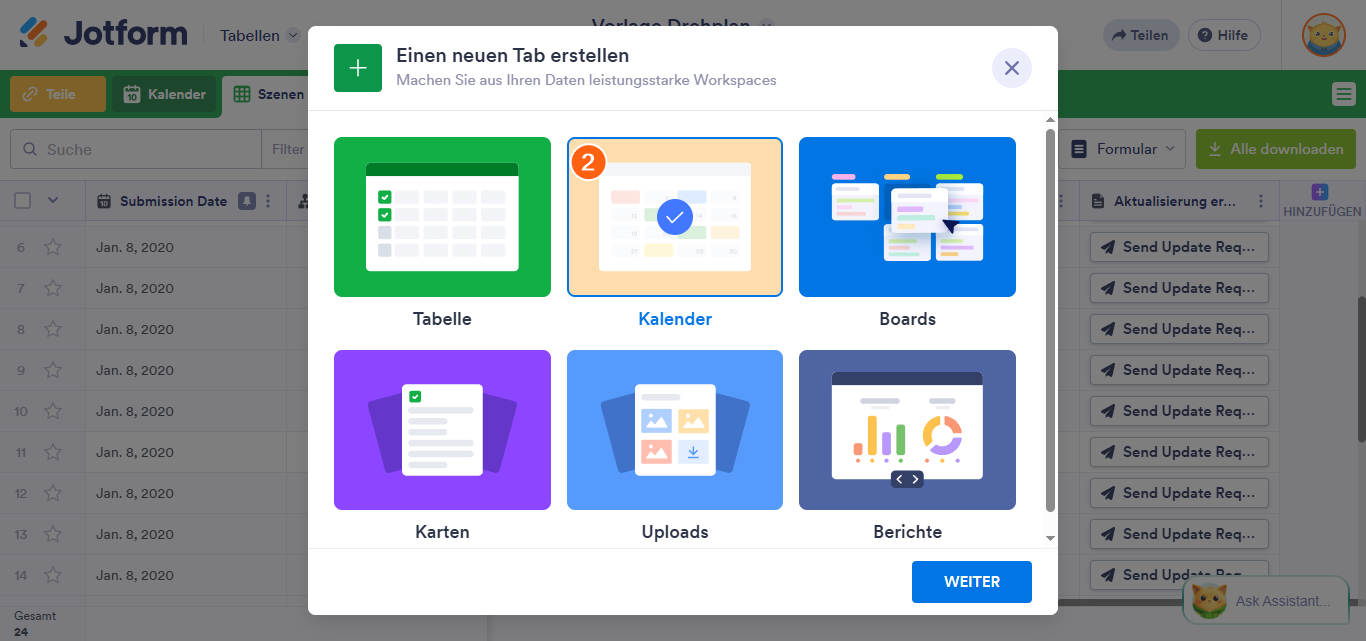Open the Tabellen dropdown
Screen dimensions: 1366x641
258,34
